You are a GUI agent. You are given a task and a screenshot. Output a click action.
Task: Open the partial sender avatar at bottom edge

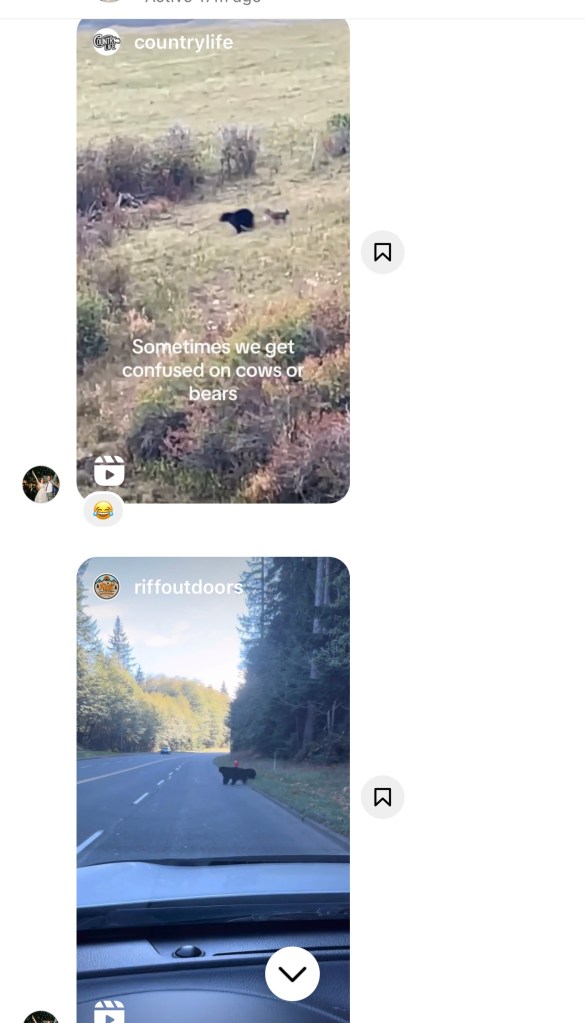[41, 1016]
